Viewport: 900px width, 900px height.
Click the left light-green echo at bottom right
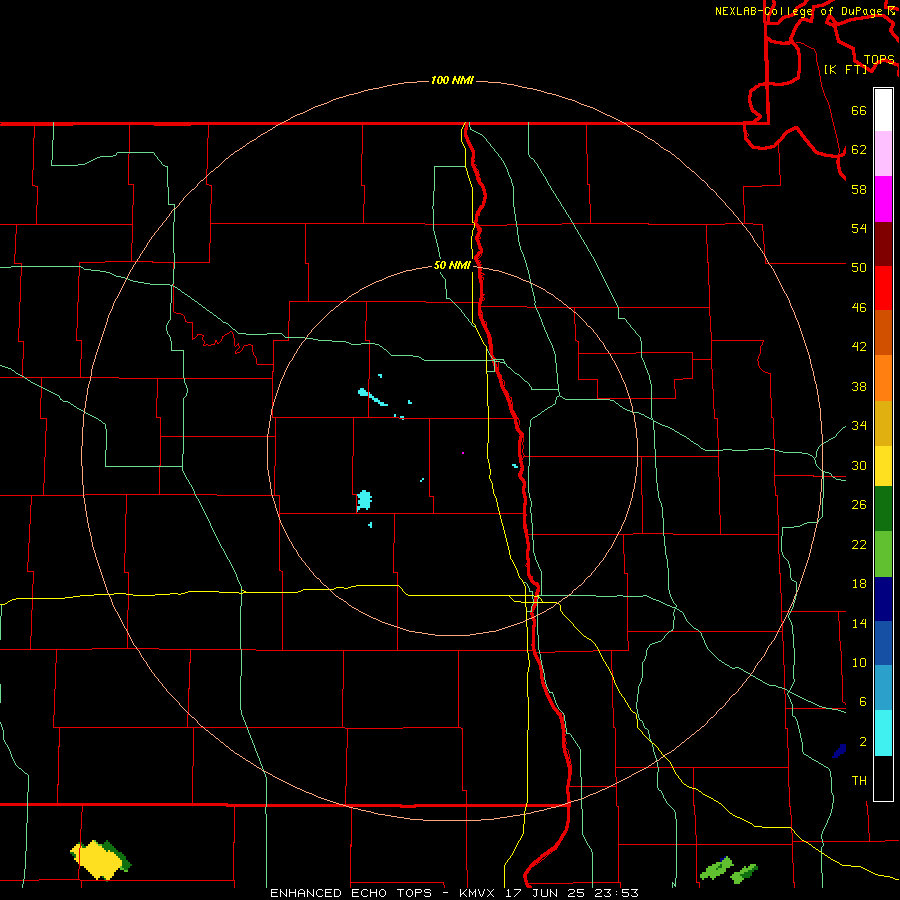(x=716, y=868)
